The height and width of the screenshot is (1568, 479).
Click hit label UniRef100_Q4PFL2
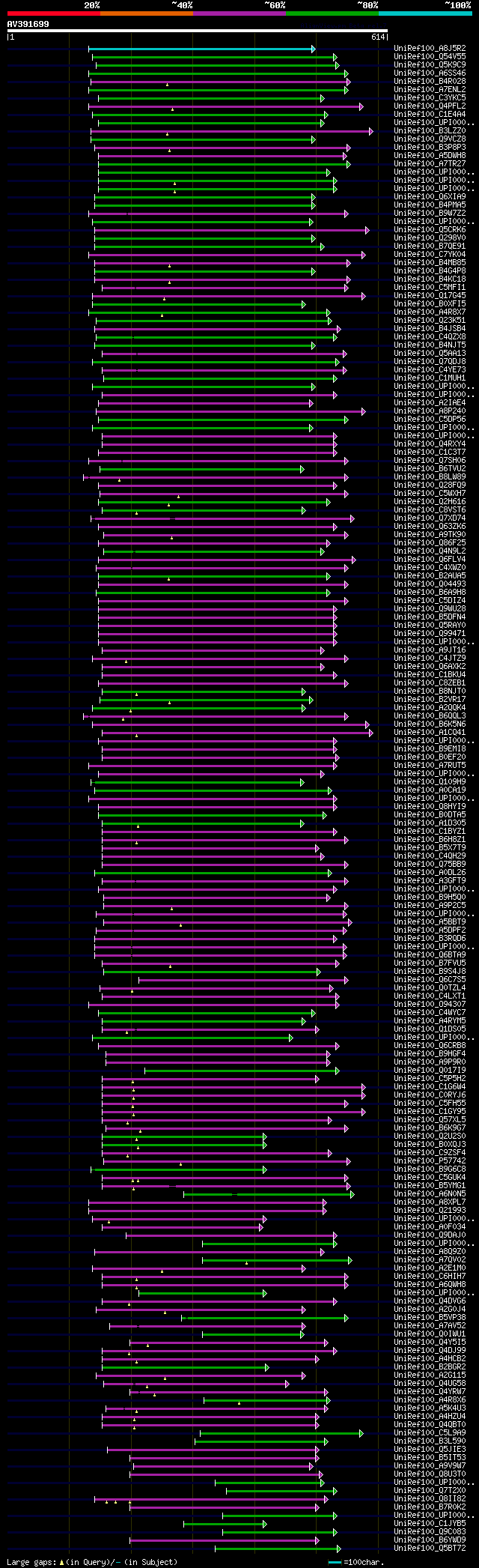(430, 106)
